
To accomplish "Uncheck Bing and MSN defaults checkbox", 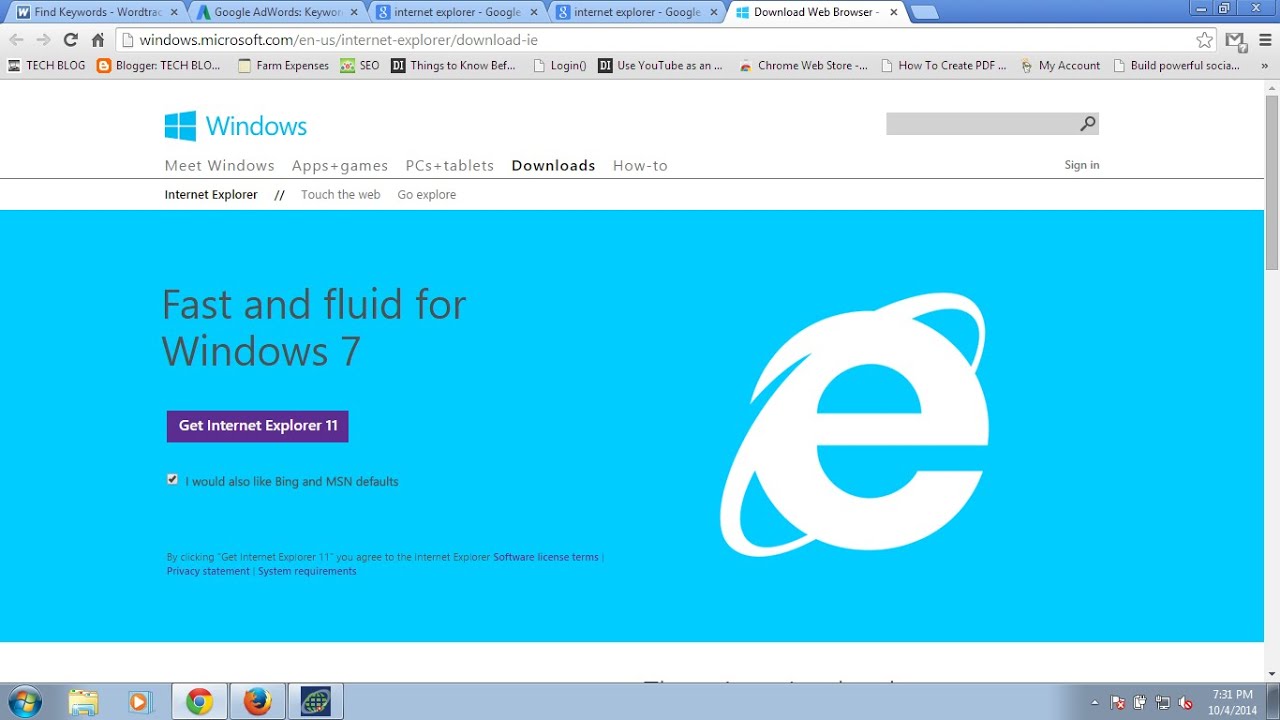I will pyautogui.click(x=172, y=480).
